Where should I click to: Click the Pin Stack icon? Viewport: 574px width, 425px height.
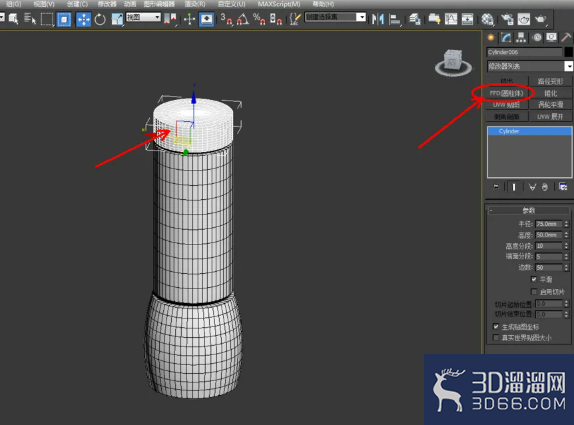496,187
